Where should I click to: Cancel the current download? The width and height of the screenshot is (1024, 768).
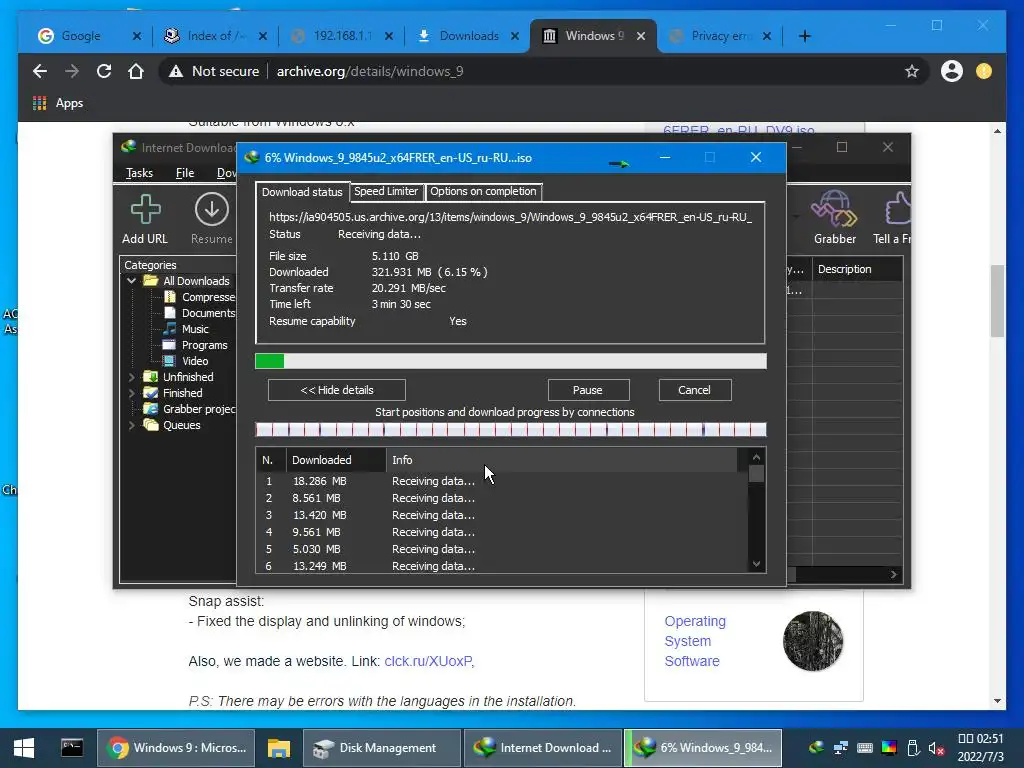[x=695, y=390]
